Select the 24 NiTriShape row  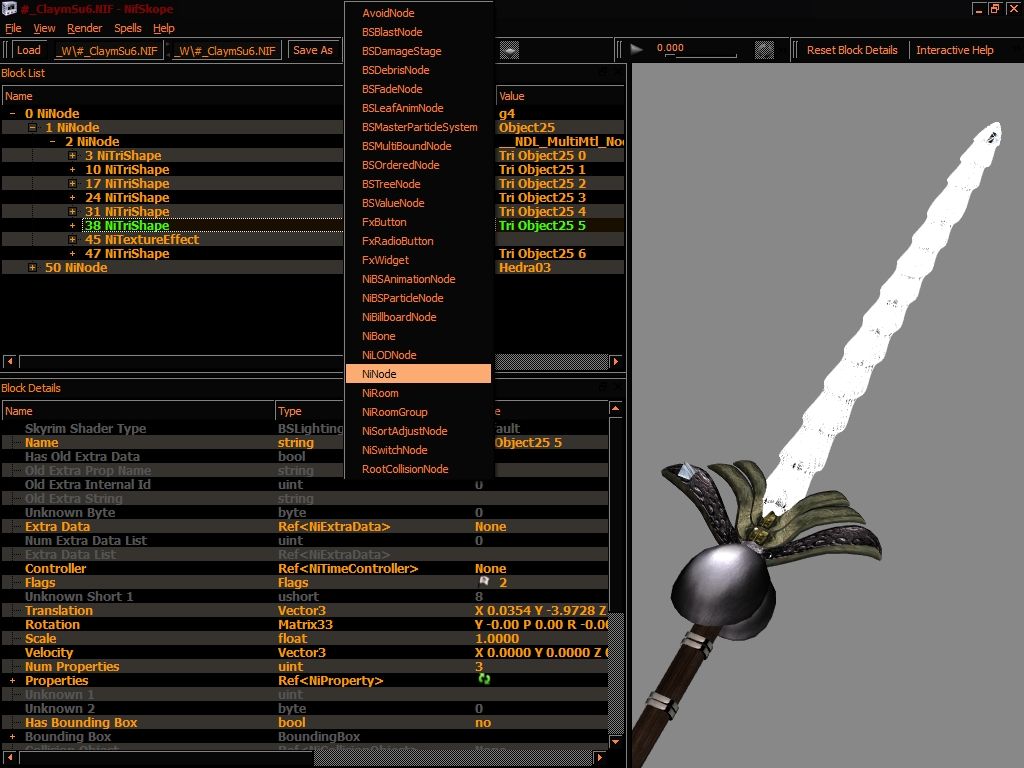coord(127,198)
